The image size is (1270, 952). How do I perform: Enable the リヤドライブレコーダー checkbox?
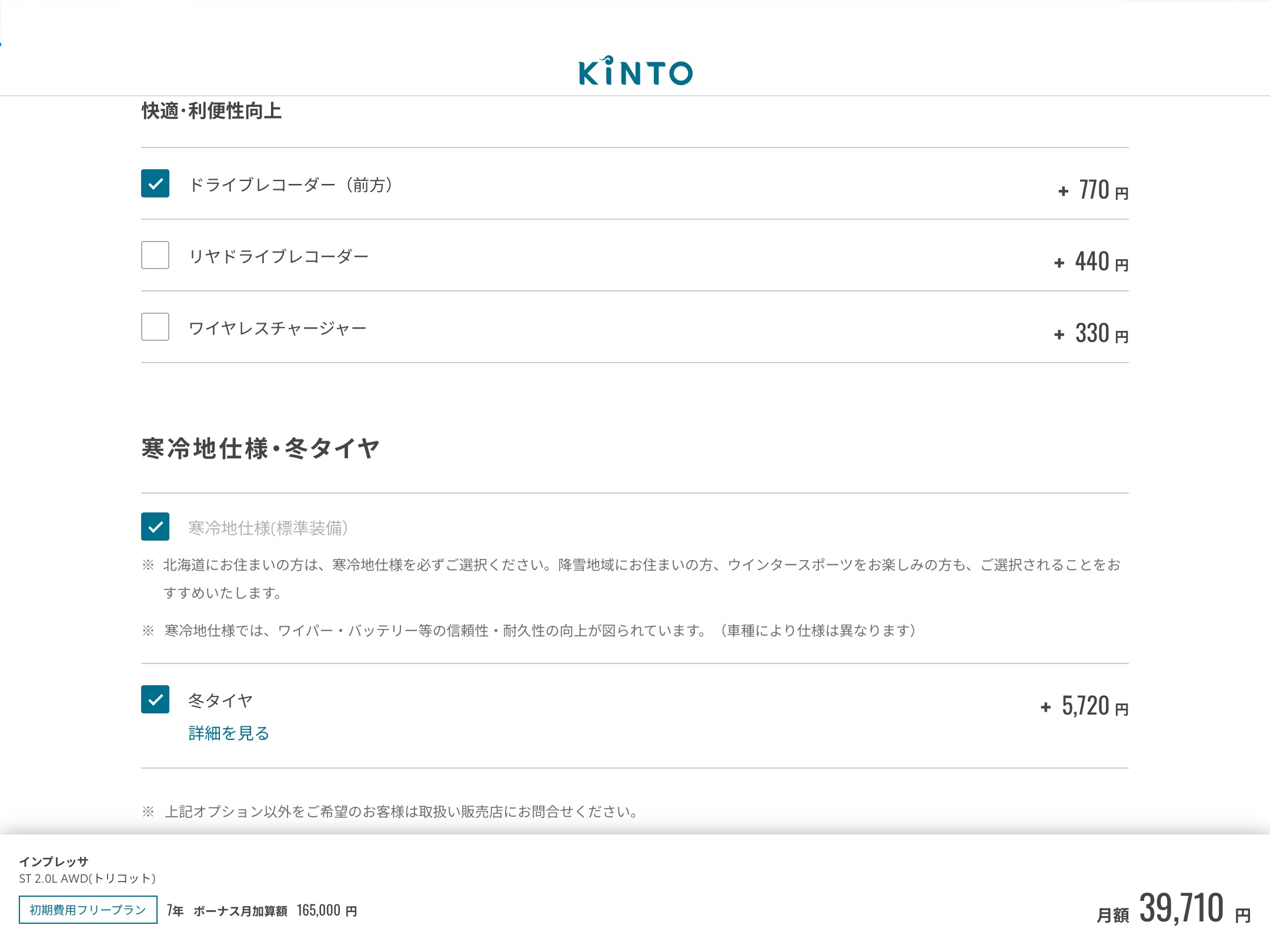pos(155,255)
